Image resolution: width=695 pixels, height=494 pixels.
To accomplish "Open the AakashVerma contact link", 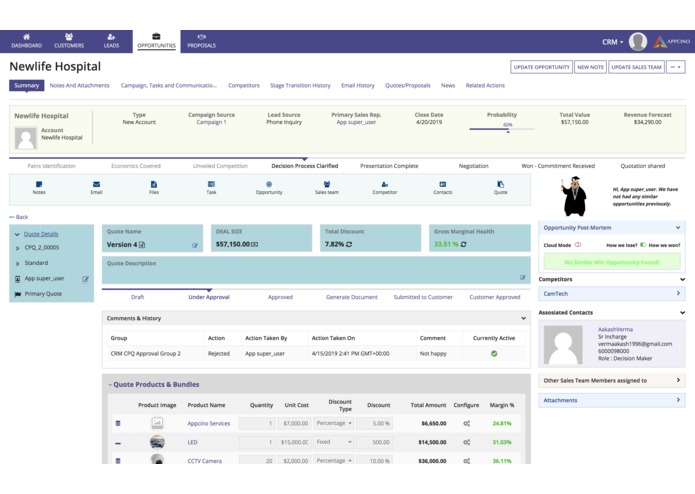I will coord(615,329).
